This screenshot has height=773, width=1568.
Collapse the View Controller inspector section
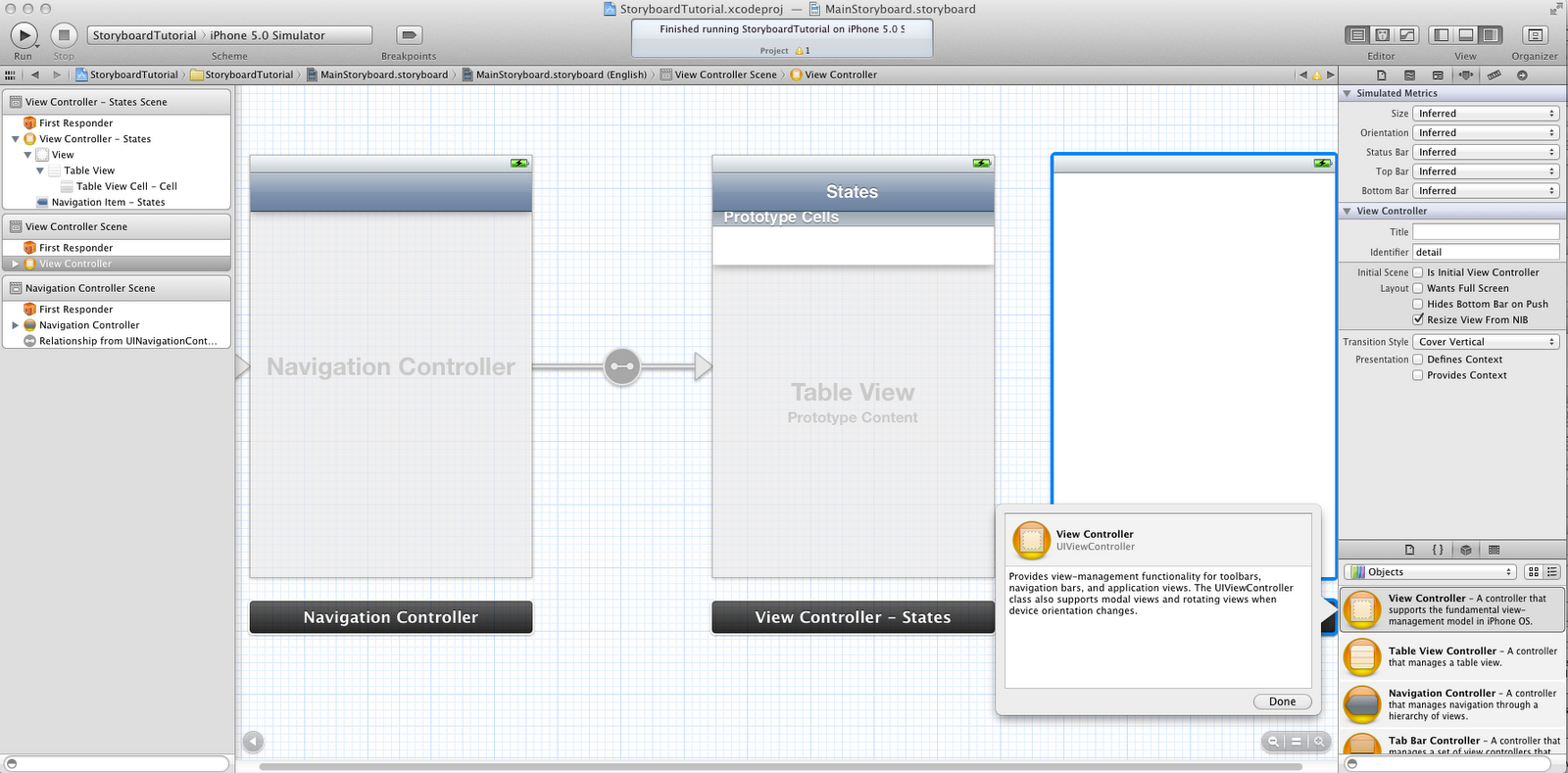(1347, 211)
